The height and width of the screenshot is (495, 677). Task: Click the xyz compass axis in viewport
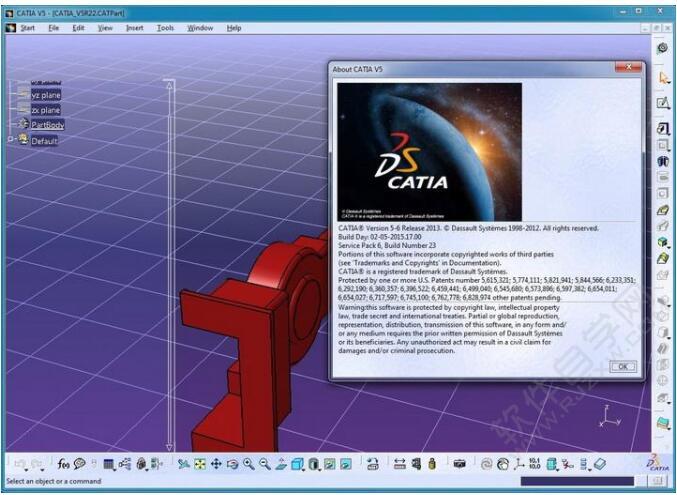pos(609,417)
